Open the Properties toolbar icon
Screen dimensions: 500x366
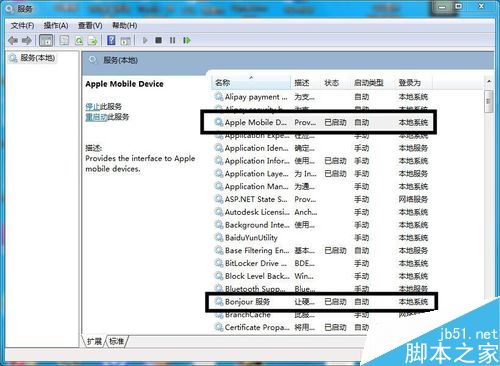pos(64,41)
